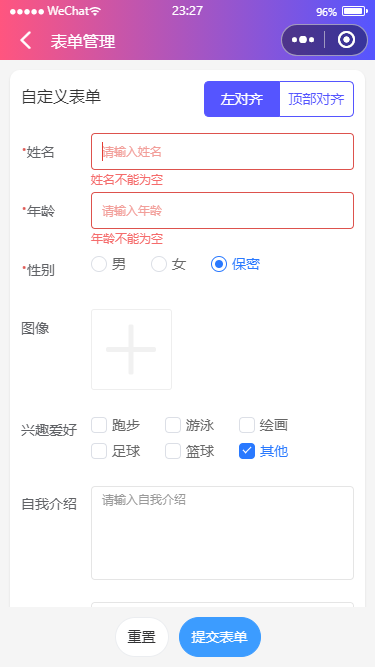Viewport: 375px width, 667px height.
Task: Focus the 自我介绍 text area
Action: 222,533
